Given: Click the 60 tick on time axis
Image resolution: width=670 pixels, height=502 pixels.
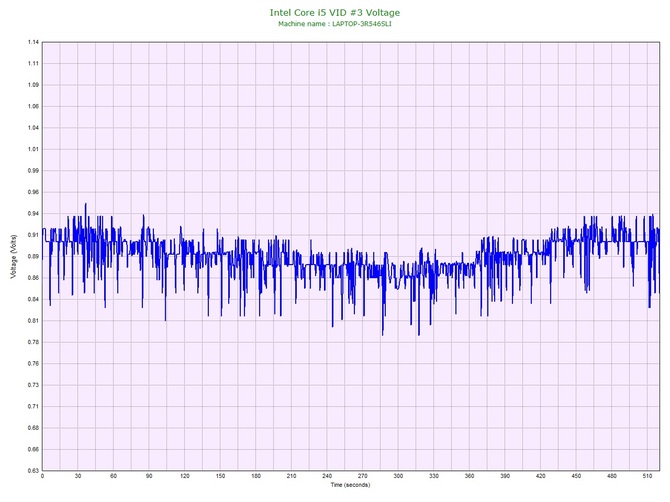Looking at the screenshot, I should point(113,476).
